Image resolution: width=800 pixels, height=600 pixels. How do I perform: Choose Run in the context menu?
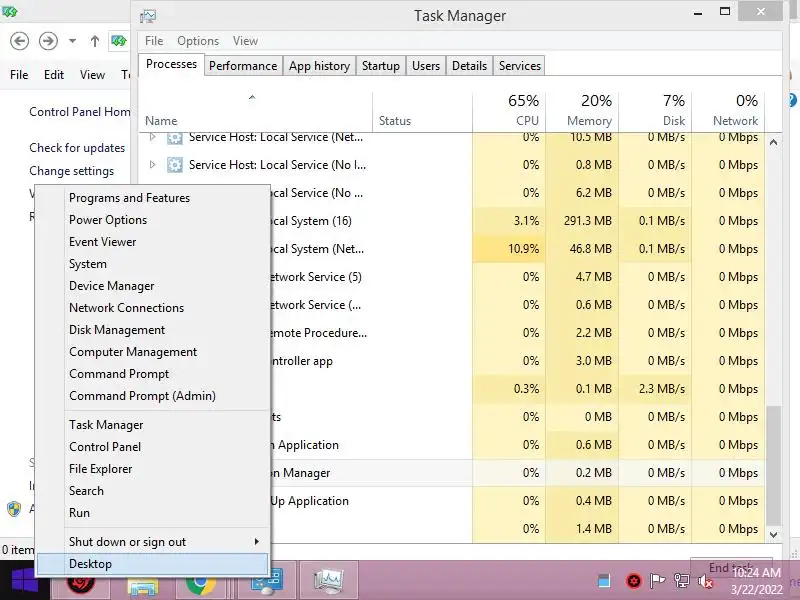click(x=80, y=512)
